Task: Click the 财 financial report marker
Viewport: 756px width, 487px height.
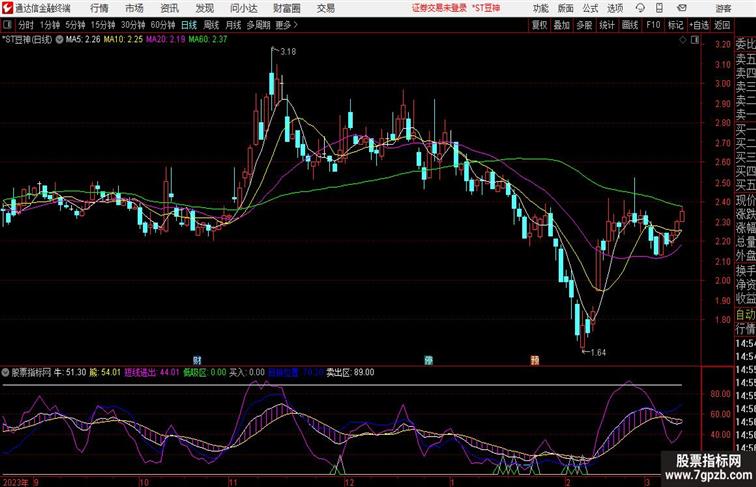Action: coord(197,360)
